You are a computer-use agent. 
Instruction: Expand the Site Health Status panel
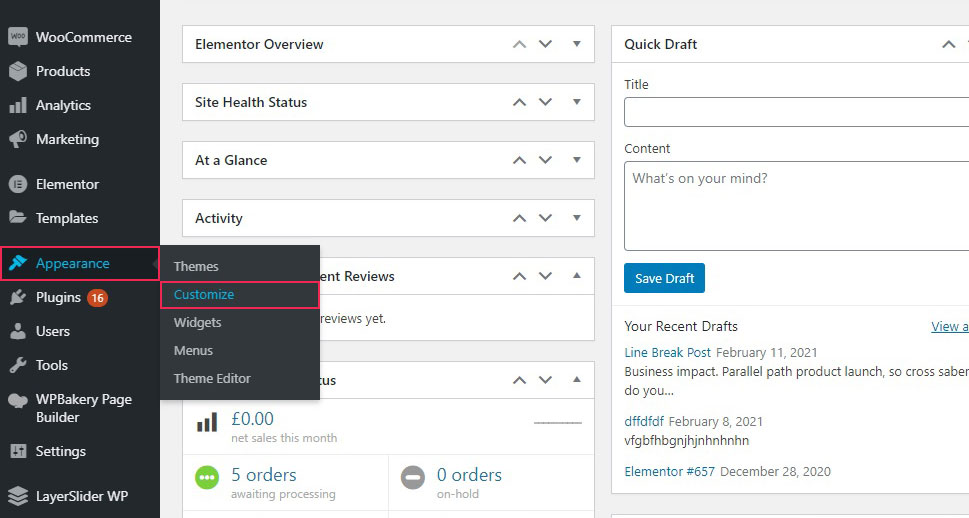point(577,102)
